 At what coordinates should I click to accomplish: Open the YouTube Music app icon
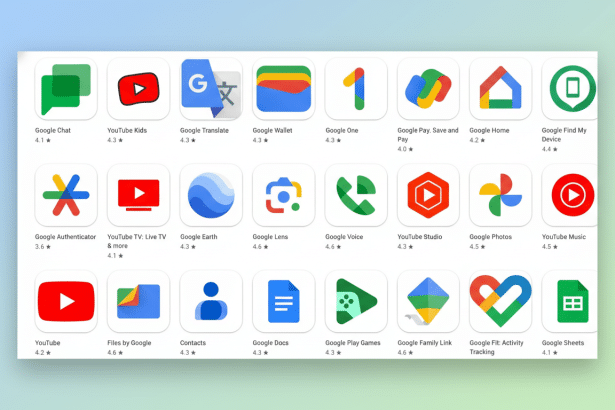click(x=570, y=195)
